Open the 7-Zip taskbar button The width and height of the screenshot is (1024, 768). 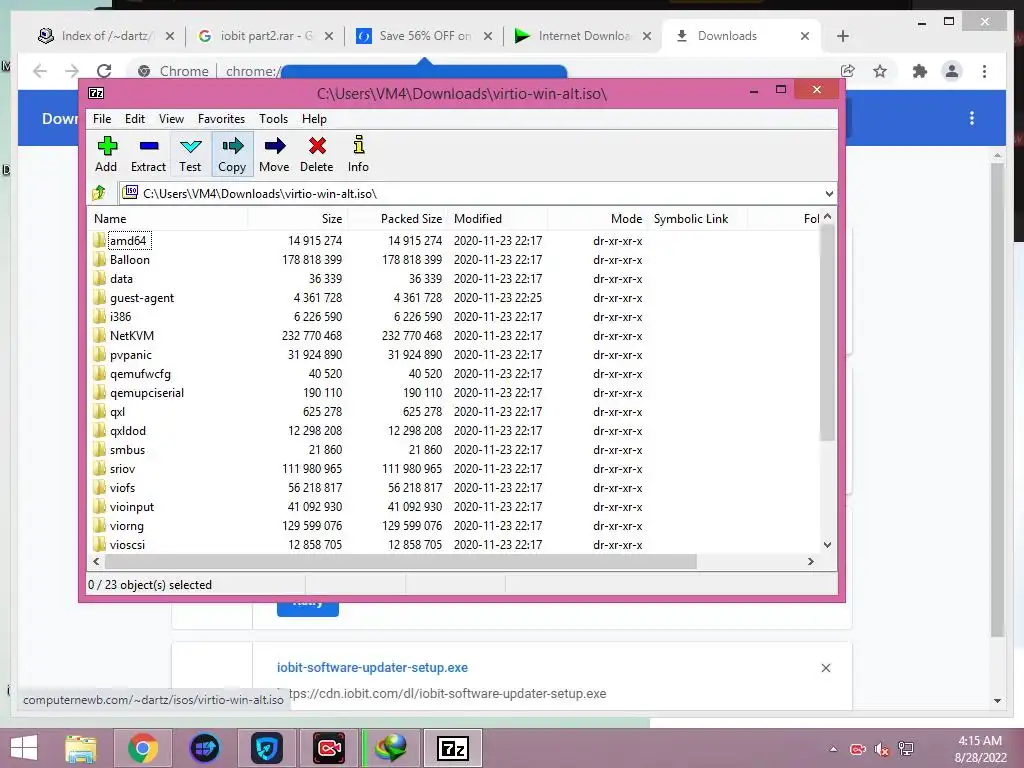pyautogui.click(x=453, y=748)
